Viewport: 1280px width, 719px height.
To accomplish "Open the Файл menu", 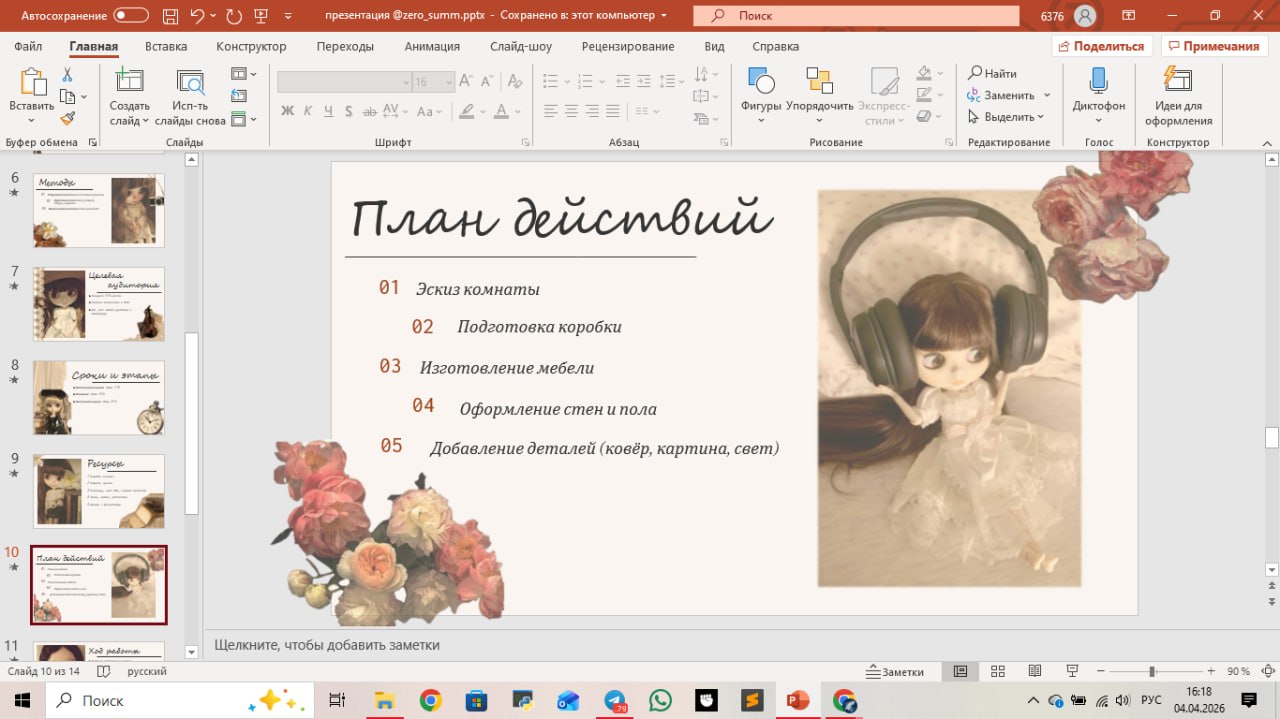I will pyautogui.click(x=28, y=46).
